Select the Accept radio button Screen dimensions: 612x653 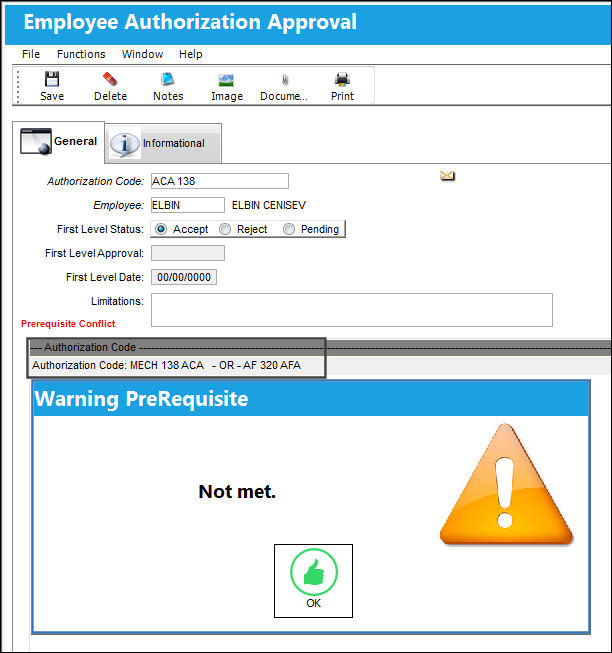pos(161,229)
